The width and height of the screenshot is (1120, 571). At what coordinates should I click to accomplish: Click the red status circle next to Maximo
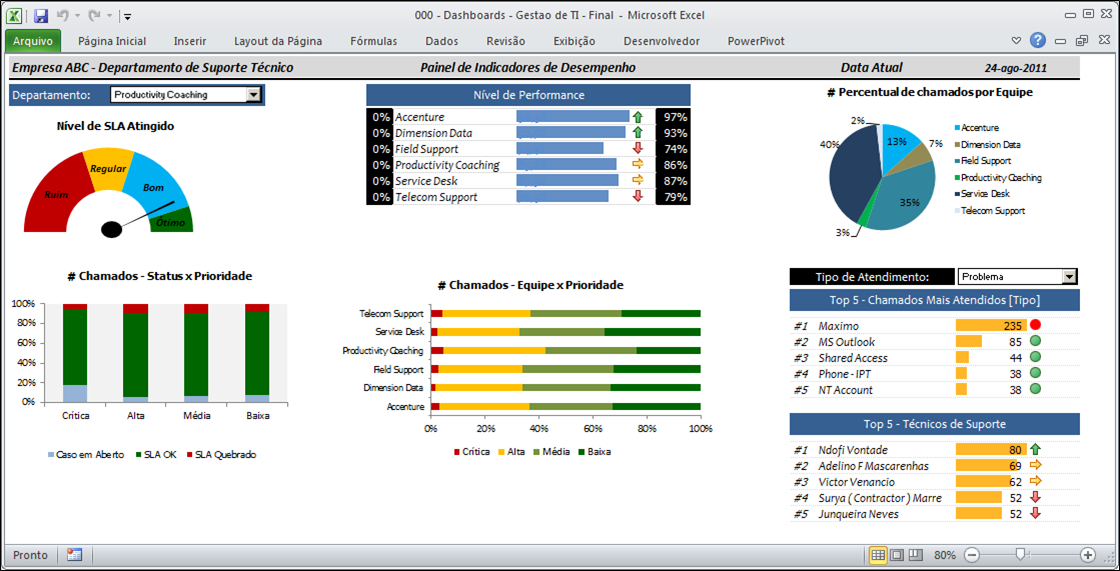(x=1036, y=325)
